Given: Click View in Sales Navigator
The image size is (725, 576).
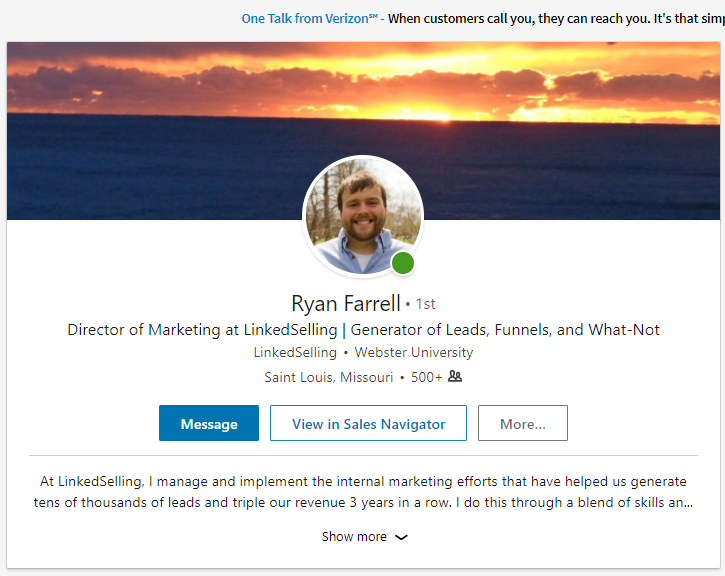Looking at the screenshot, I should (368, 424).
